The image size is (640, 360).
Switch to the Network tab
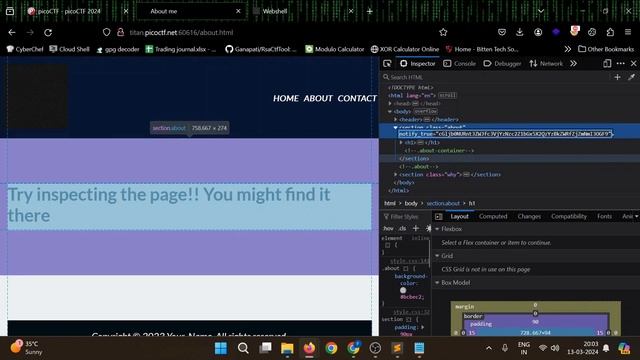coord(546,64)
